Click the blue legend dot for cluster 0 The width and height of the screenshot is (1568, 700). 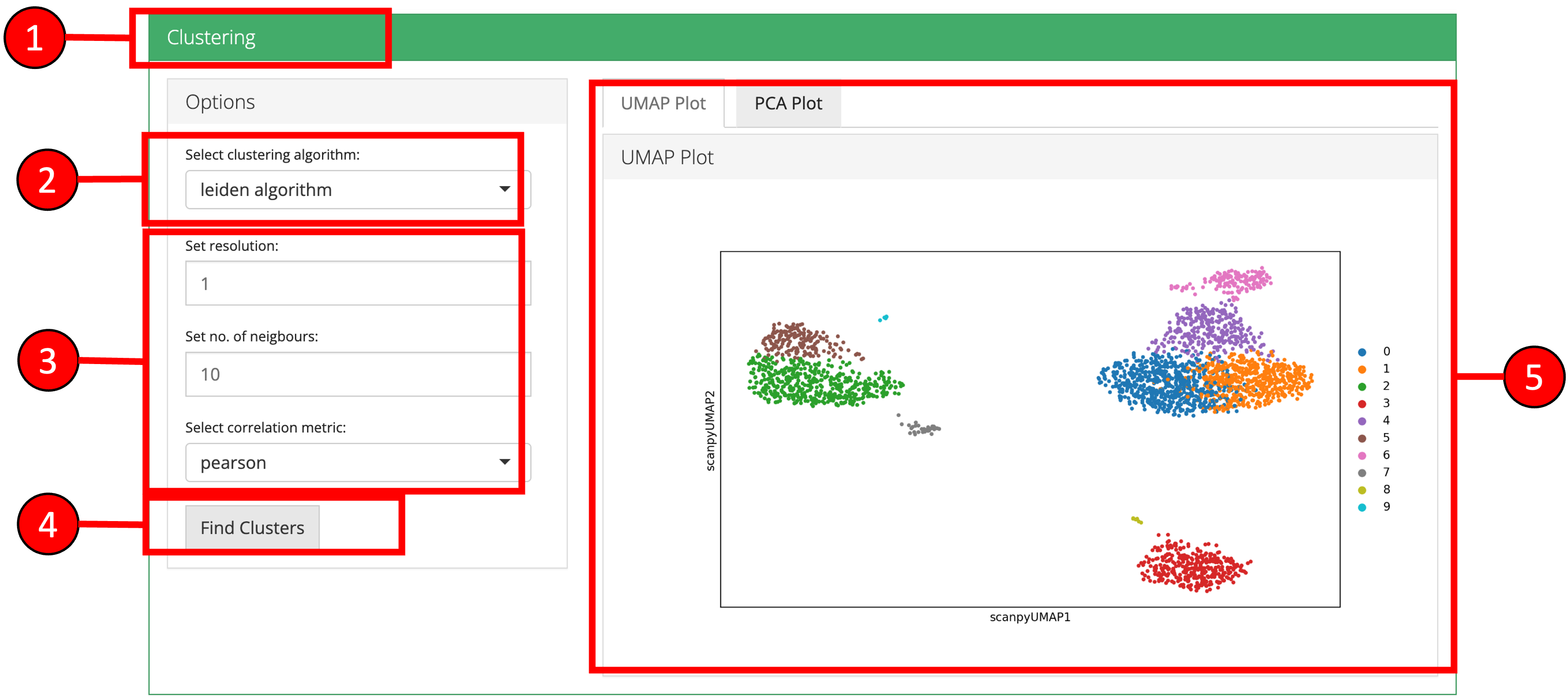(x=1361, y=352)
